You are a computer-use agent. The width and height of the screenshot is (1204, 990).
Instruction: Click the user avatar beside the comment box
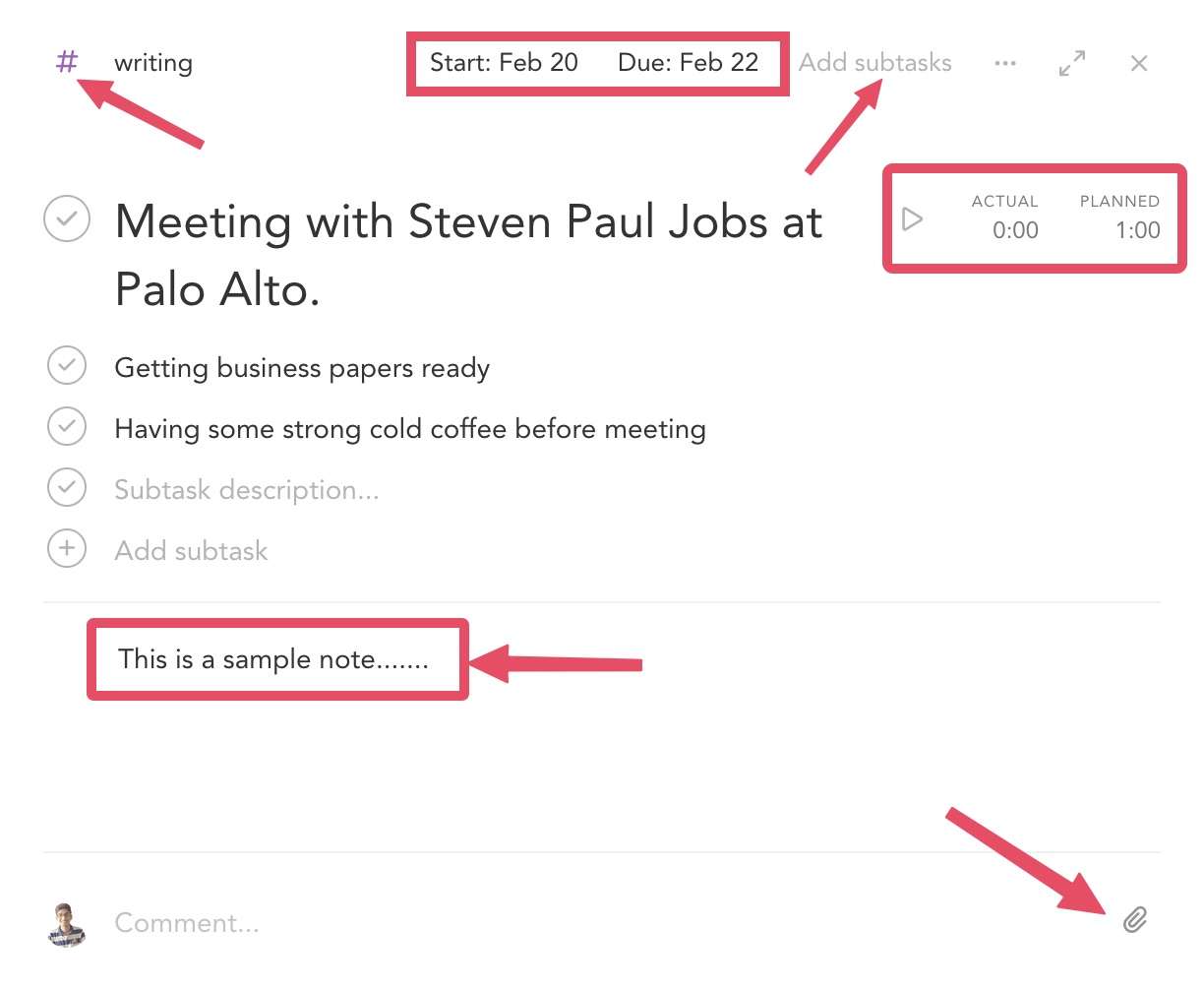pyautogui.click(x=67, y=923)
